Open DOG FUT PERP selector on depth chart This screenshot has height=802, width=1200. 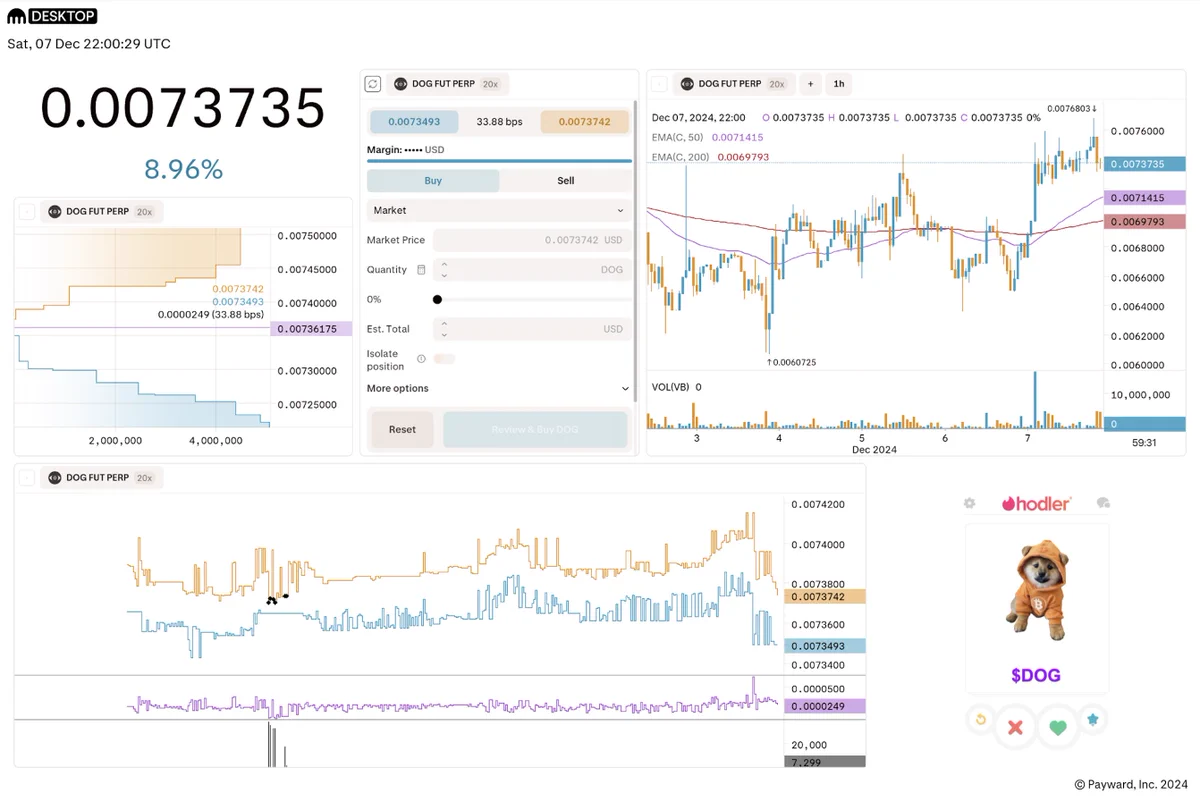coord(102,212)
